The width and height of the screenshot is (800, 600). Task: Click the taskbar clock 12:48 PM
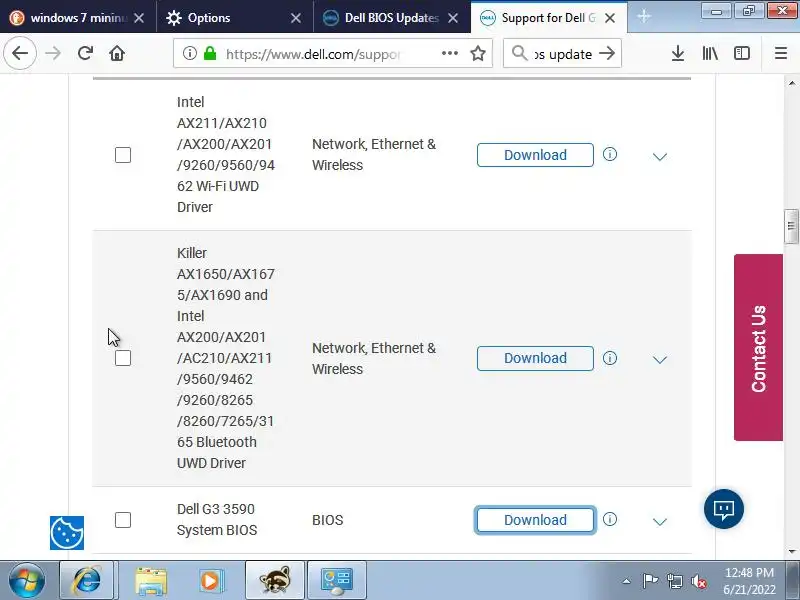tap(749, 572)
